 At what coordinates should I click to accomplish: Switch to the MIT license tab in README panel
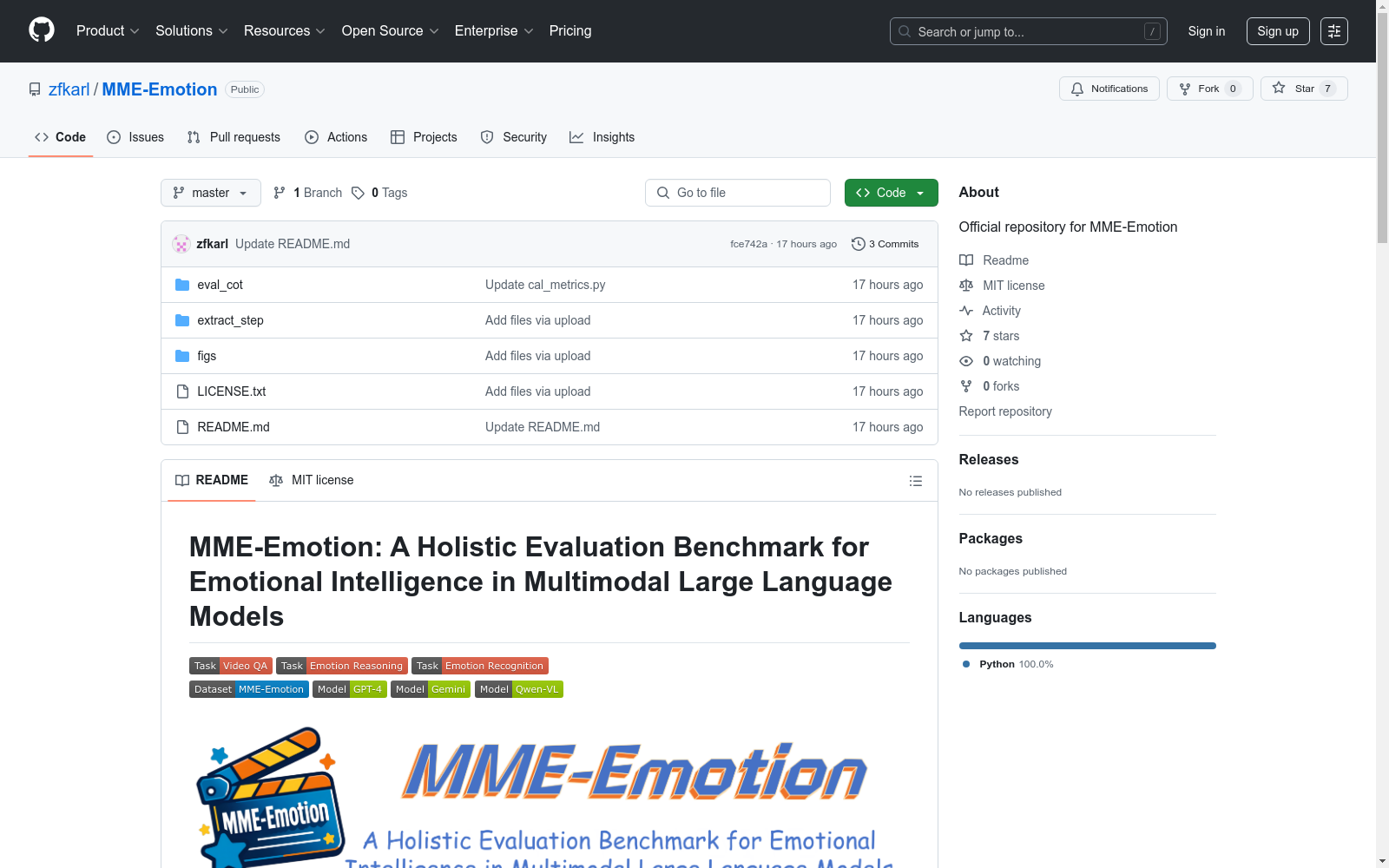pos(312,480)
